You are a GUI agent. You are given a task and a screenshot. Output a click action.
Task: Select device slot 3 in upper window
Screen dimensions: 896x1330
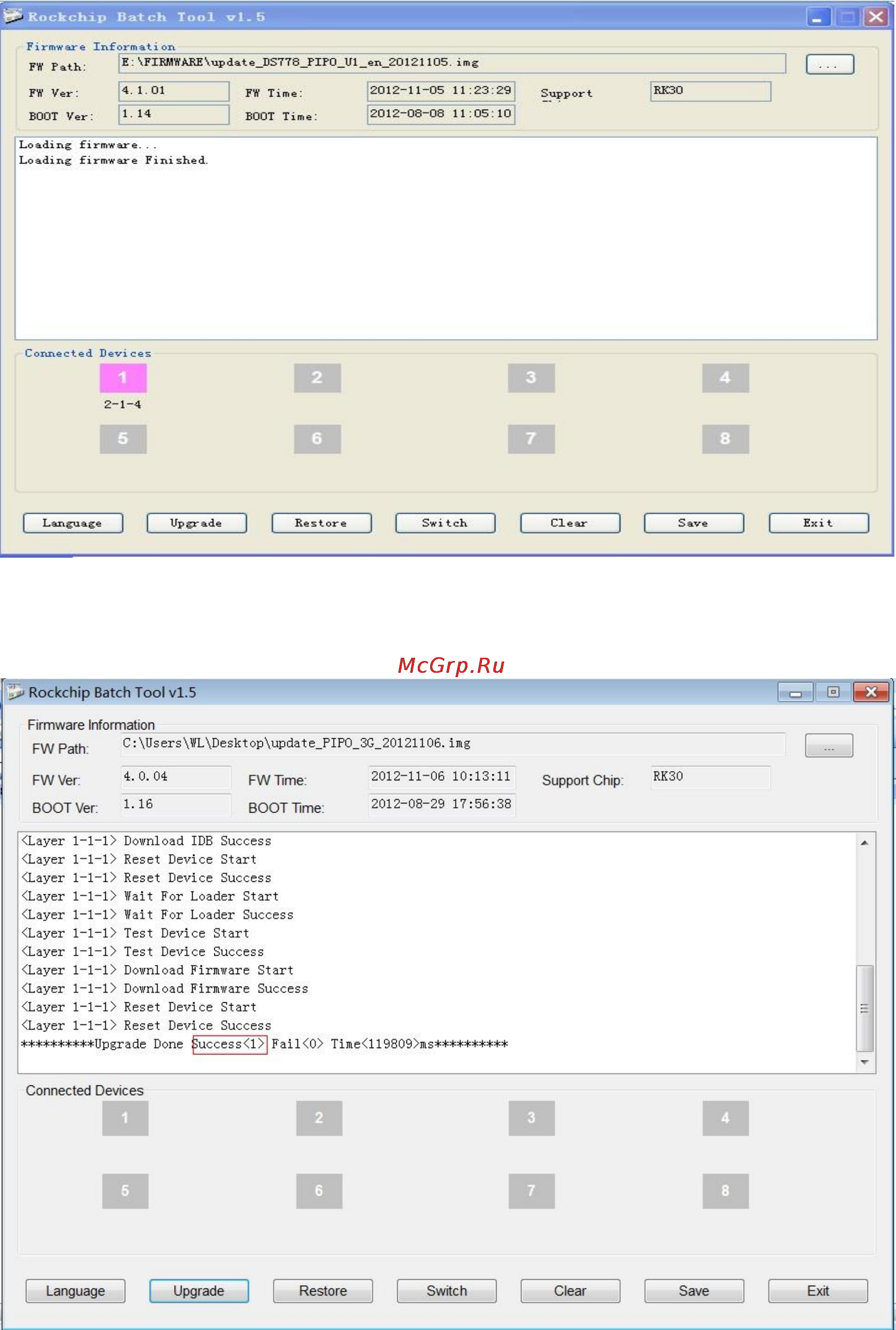531,378
